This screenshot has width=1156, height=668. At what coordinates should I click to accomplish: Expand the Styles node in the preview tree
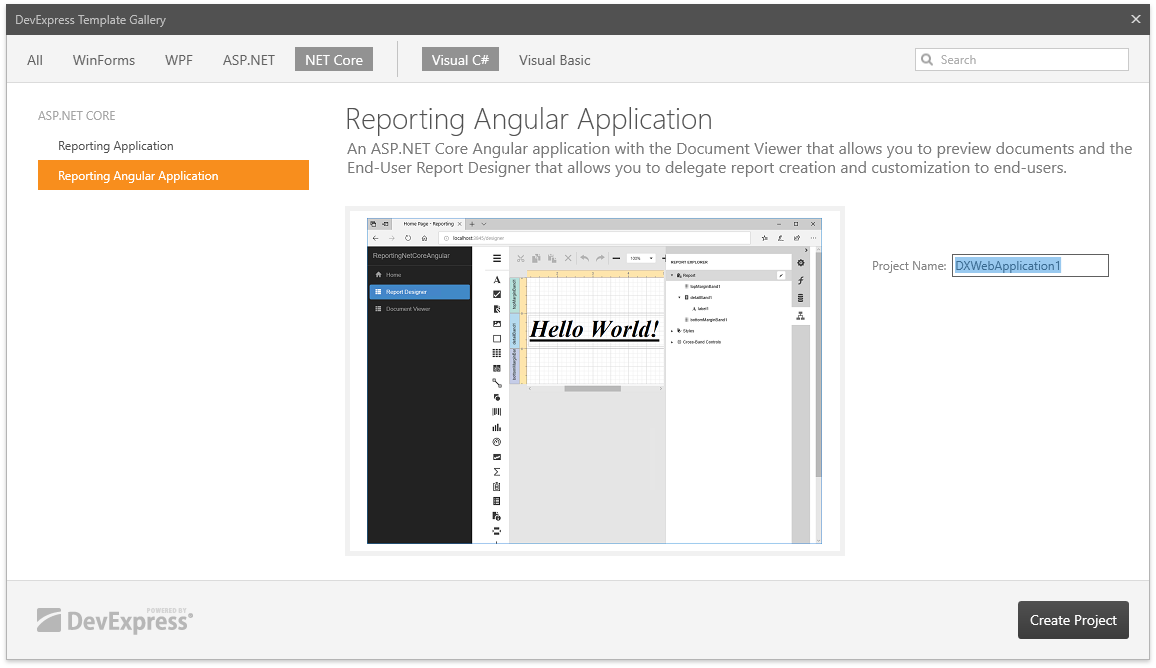pos(672,330)
